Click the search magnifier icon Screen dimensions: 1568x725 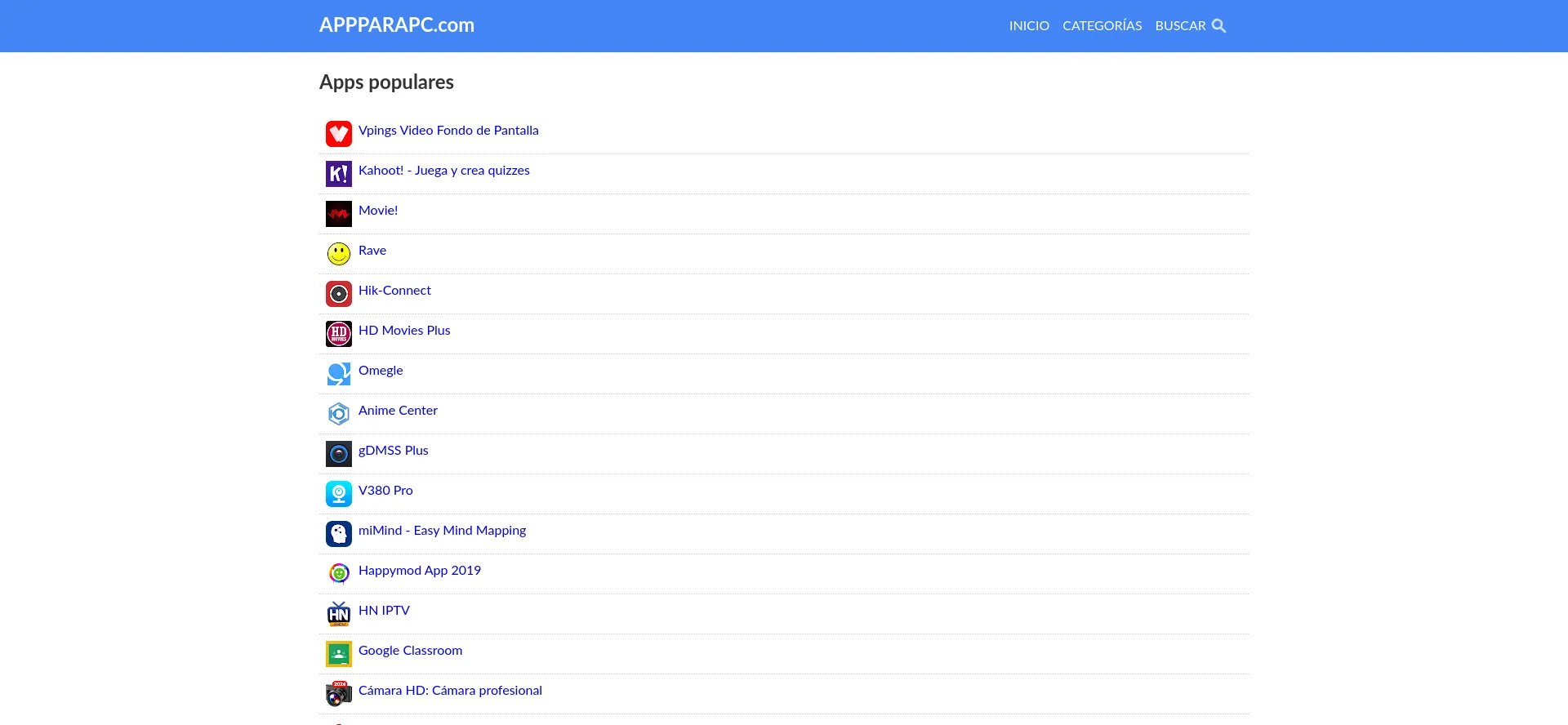point(1218,26)
